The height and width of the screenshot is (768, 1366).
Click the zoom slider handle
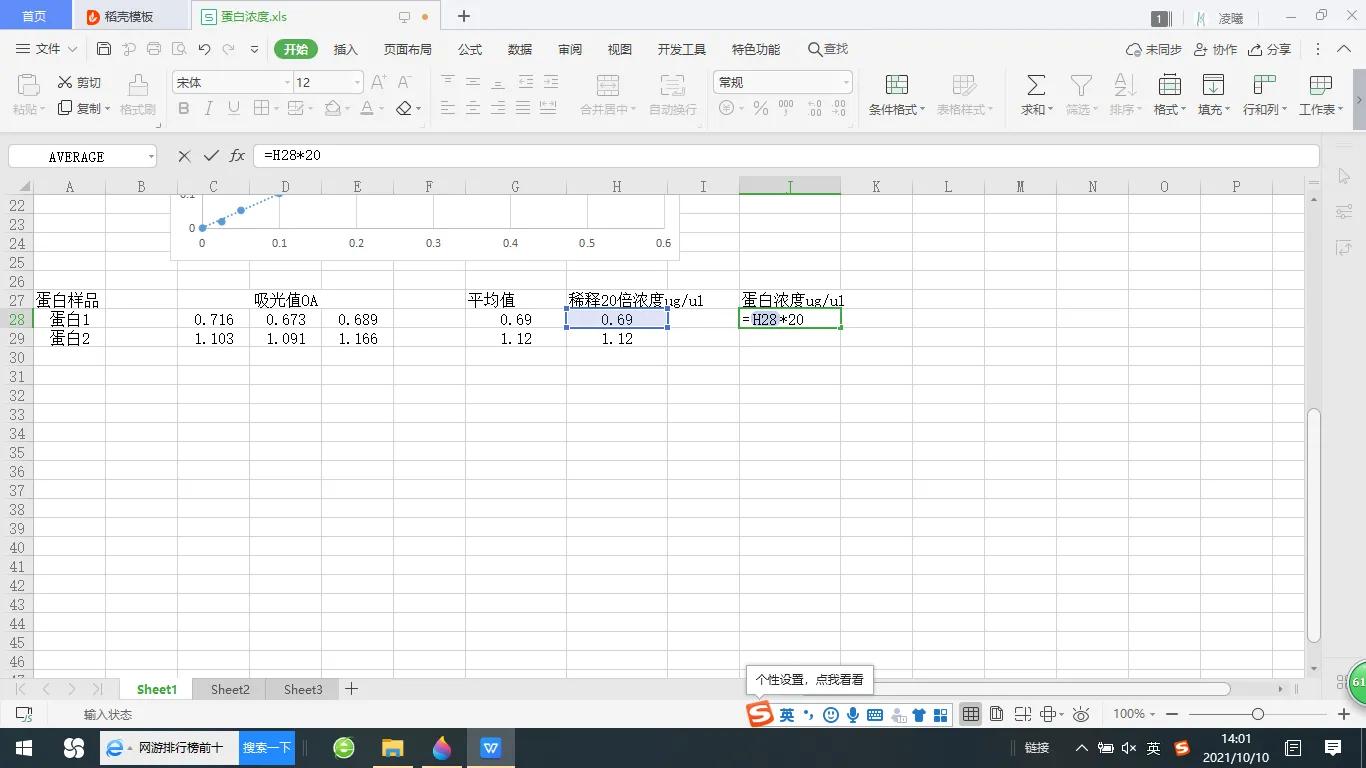coord(1257,714)
